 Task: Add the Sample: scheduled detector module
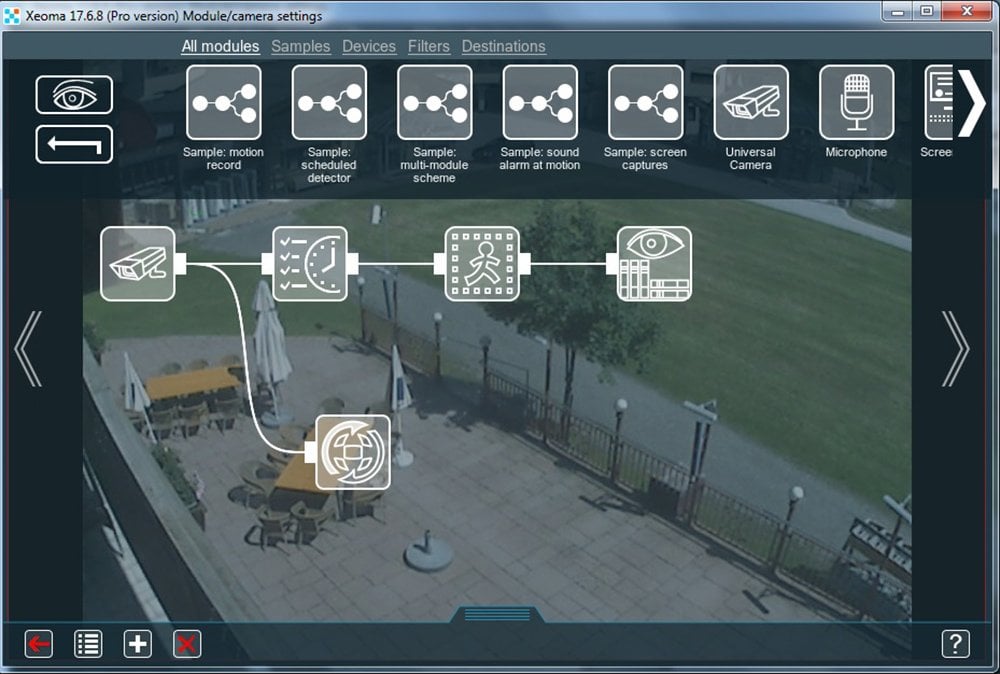click(329, 102)
